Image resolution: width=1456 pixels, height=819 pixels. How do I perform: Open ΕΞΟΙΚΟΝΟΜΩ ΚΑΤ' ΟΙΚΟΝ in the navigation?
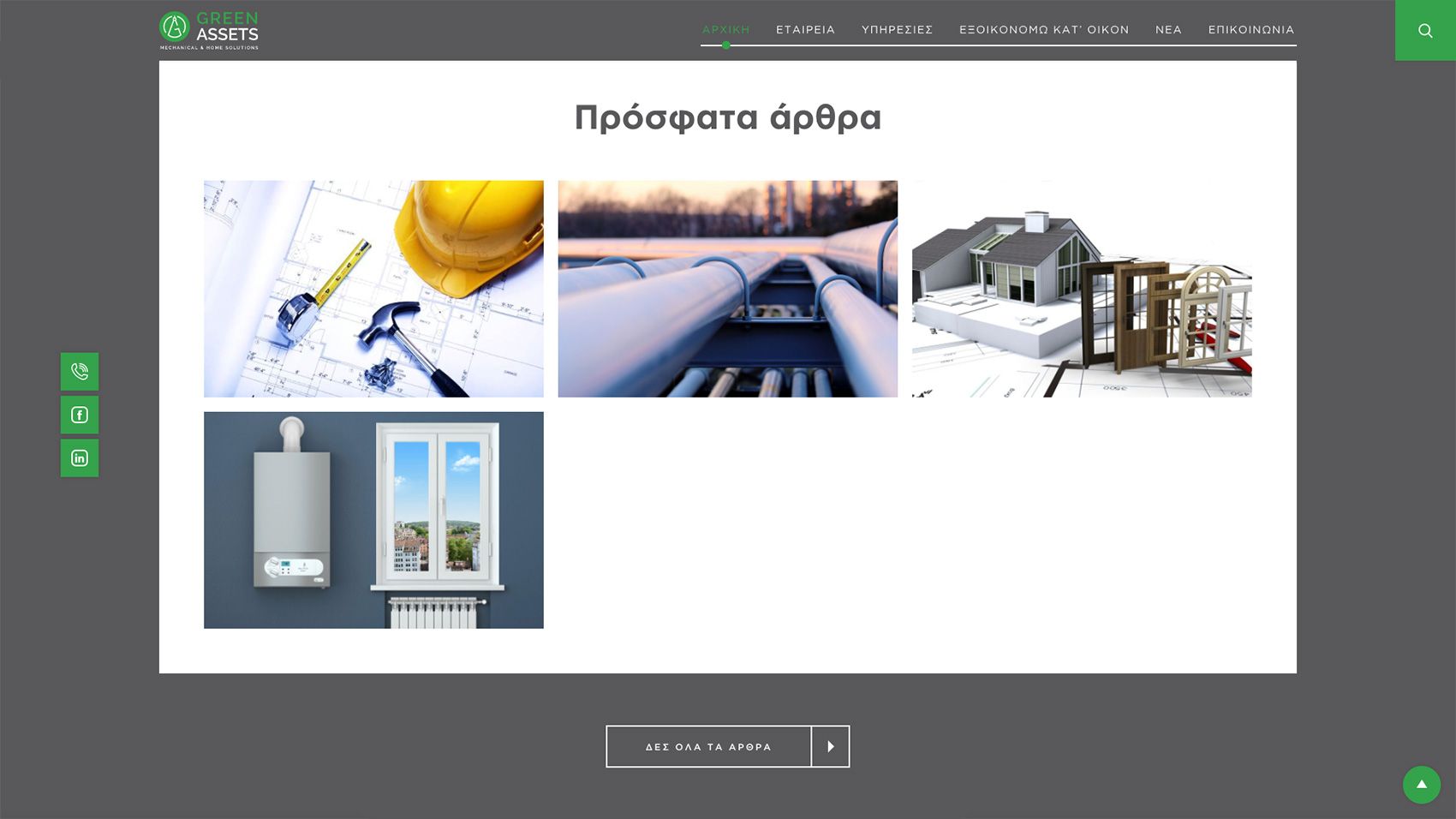1043,29
